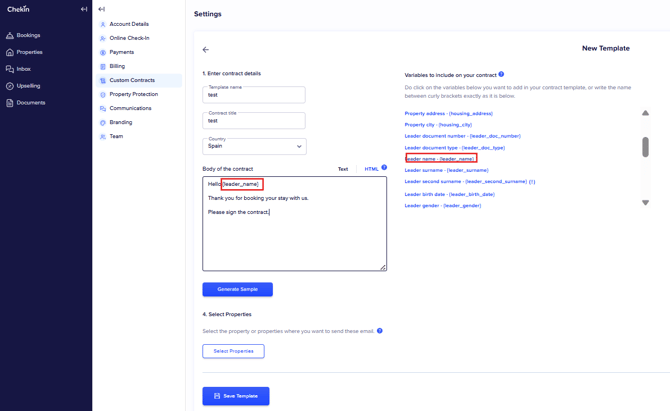The width and height of the screenshot is (670, 411).
Task: Go to Property Protection settings
Action: pyautogui.click(x=133, y=94)
